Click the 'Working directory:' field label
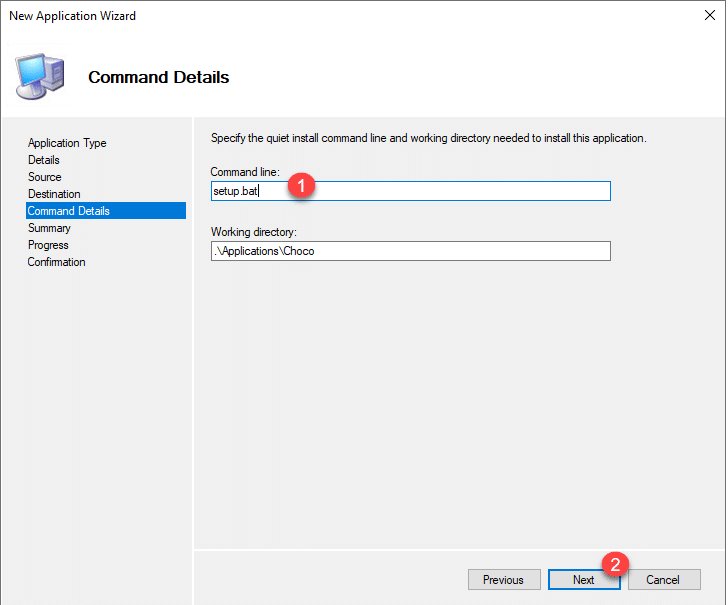 [x=255, y=233]
